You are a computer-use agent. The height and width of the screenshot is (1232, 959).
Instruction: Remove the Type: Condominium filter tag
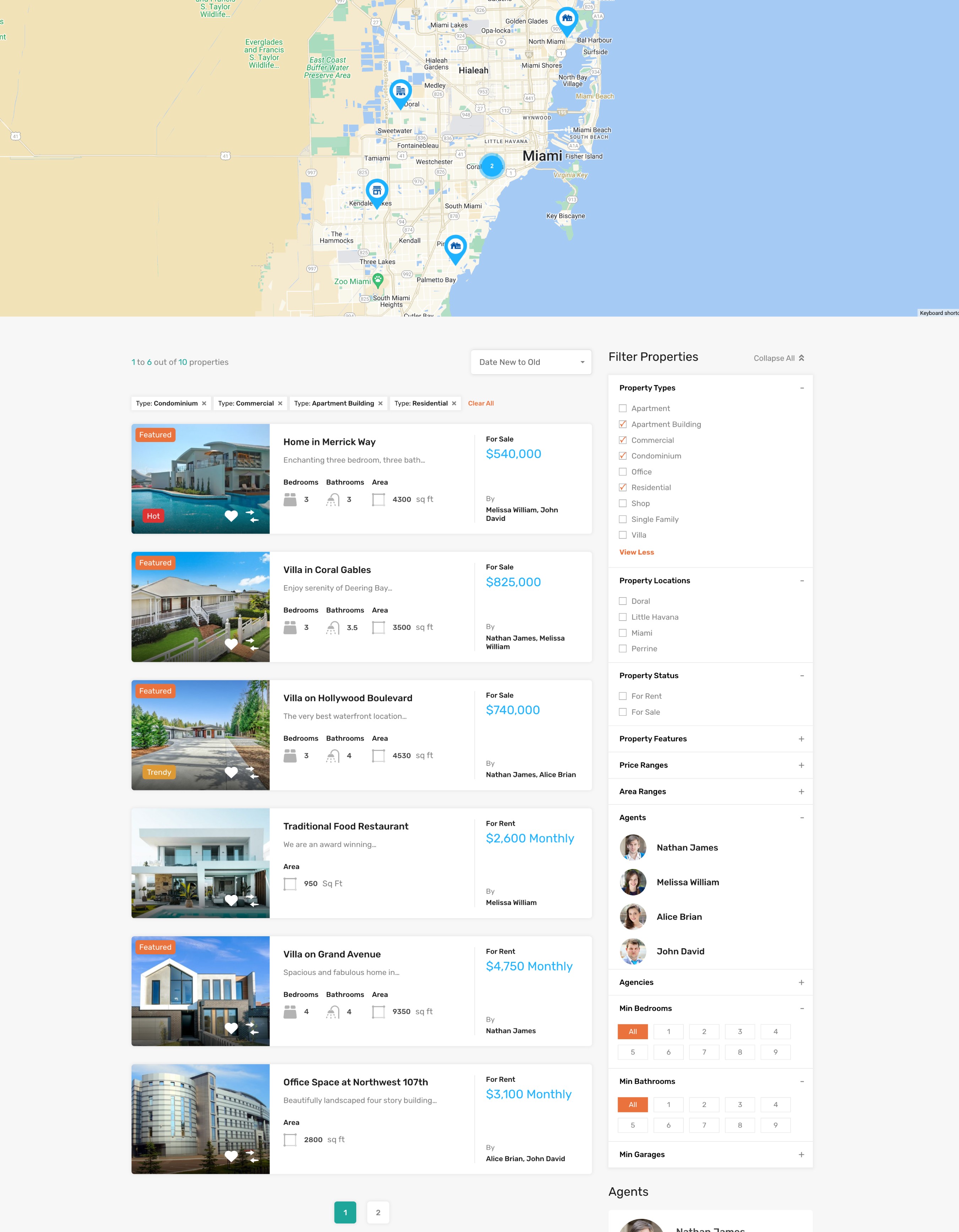pos(204,403)
